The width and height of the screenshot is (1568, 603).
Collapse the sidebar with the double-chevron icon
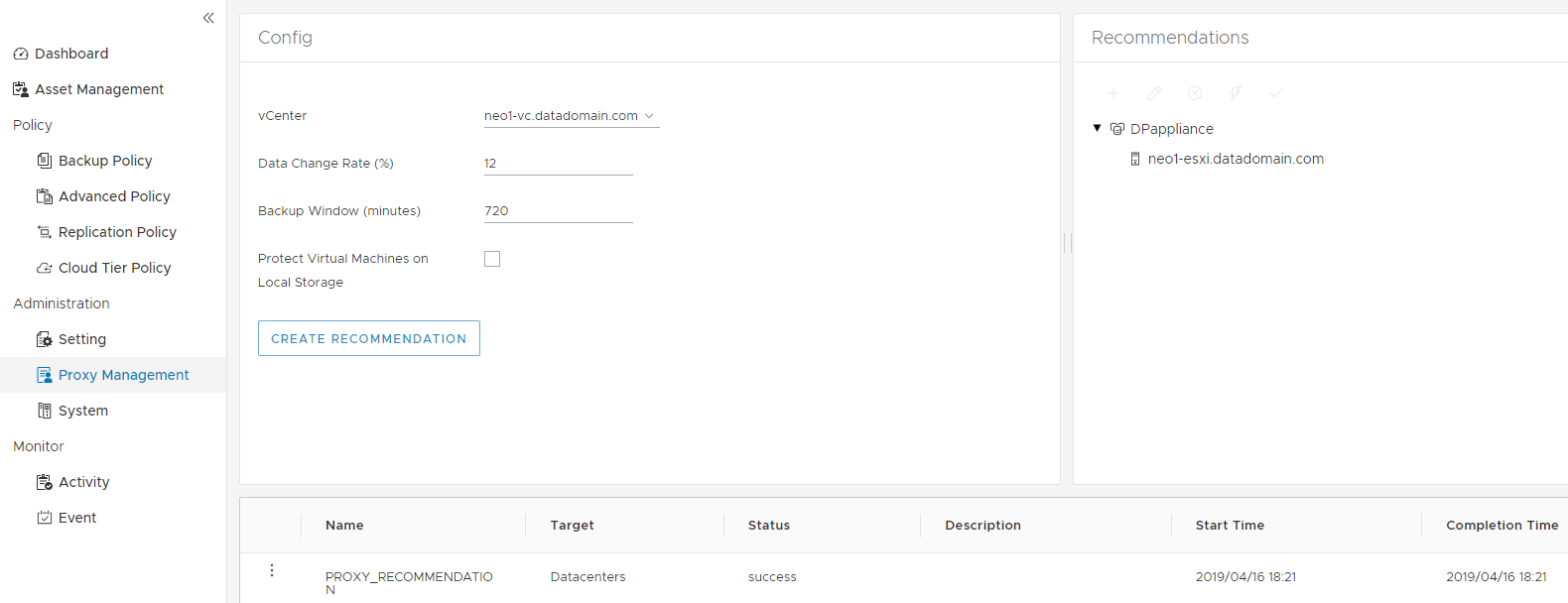(208, 18)
